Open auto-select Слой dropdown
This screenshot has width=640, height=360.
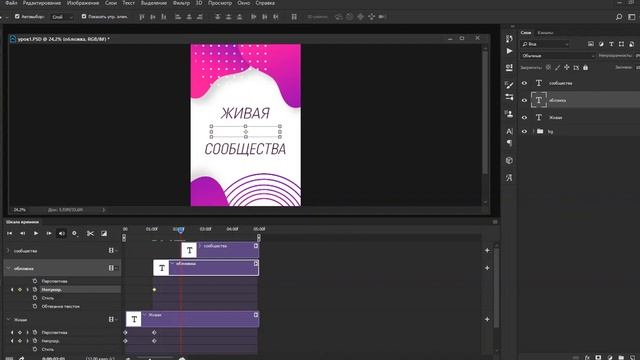coord(62,17)
